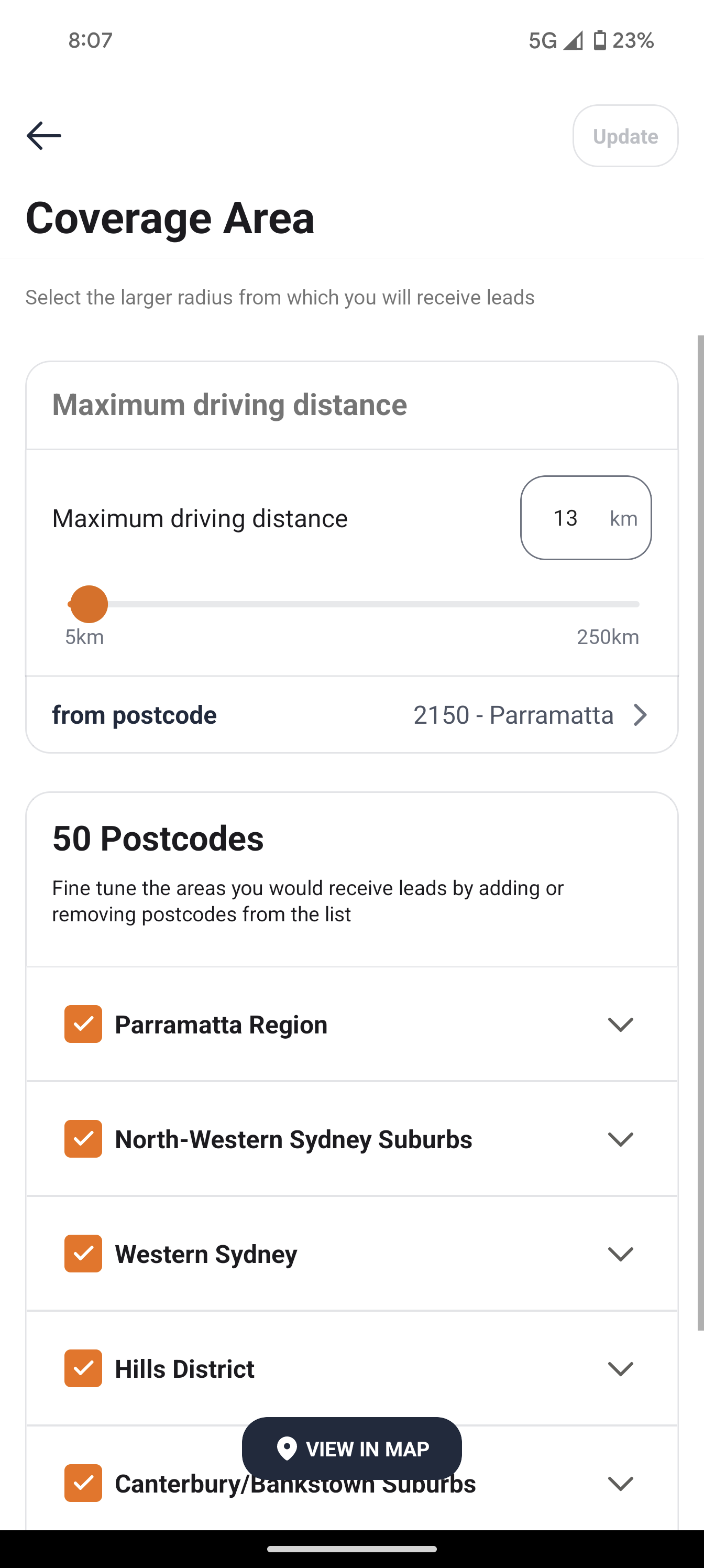Viewport: 704px width, 1568px height.
Task: Tap the map pin icon
Action: tap(287, 1448)
